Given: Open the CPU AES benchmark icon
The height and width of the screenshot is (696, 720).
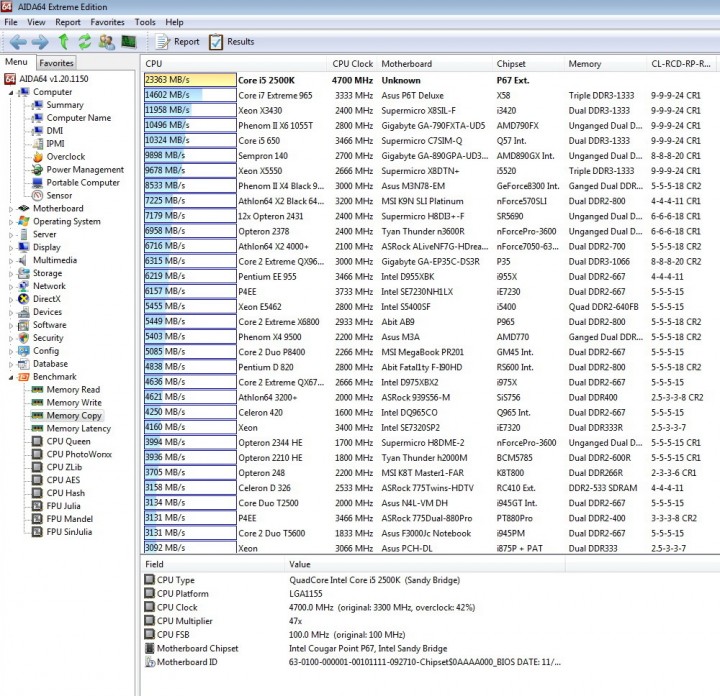Looking at the screenshot, I should [x=38, y=480].
